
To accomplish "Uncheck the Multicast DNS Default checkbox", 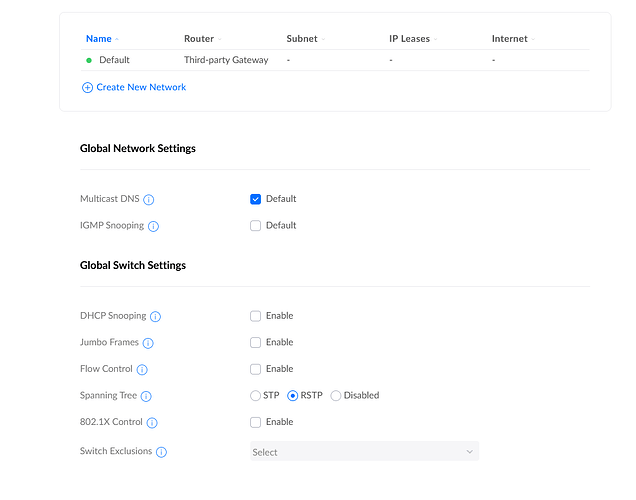I will click(x=256, y=199).
